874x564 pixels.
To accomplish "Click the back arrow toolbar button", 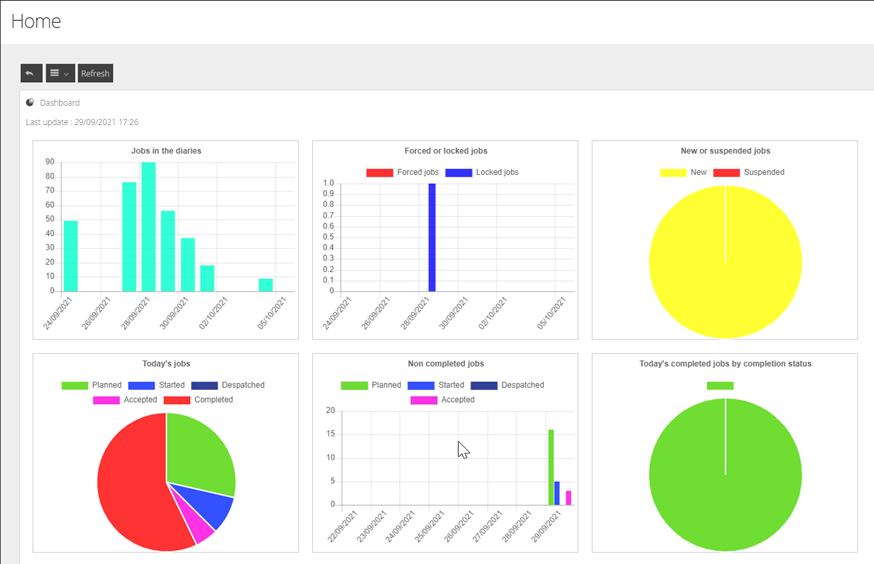I will tap(31, 73).
